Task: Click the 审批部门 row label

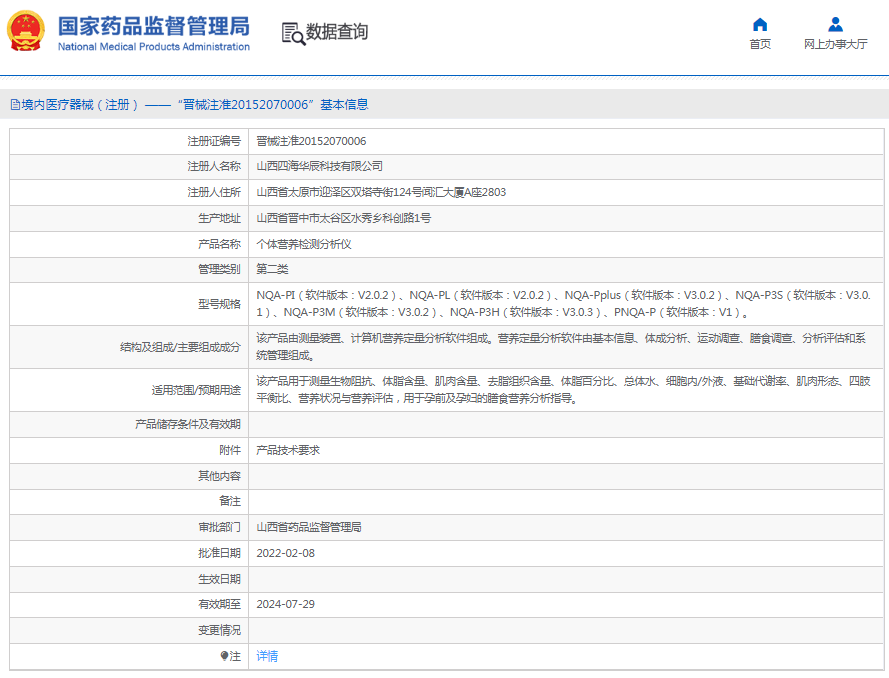Action: click(x=219, y=527)
